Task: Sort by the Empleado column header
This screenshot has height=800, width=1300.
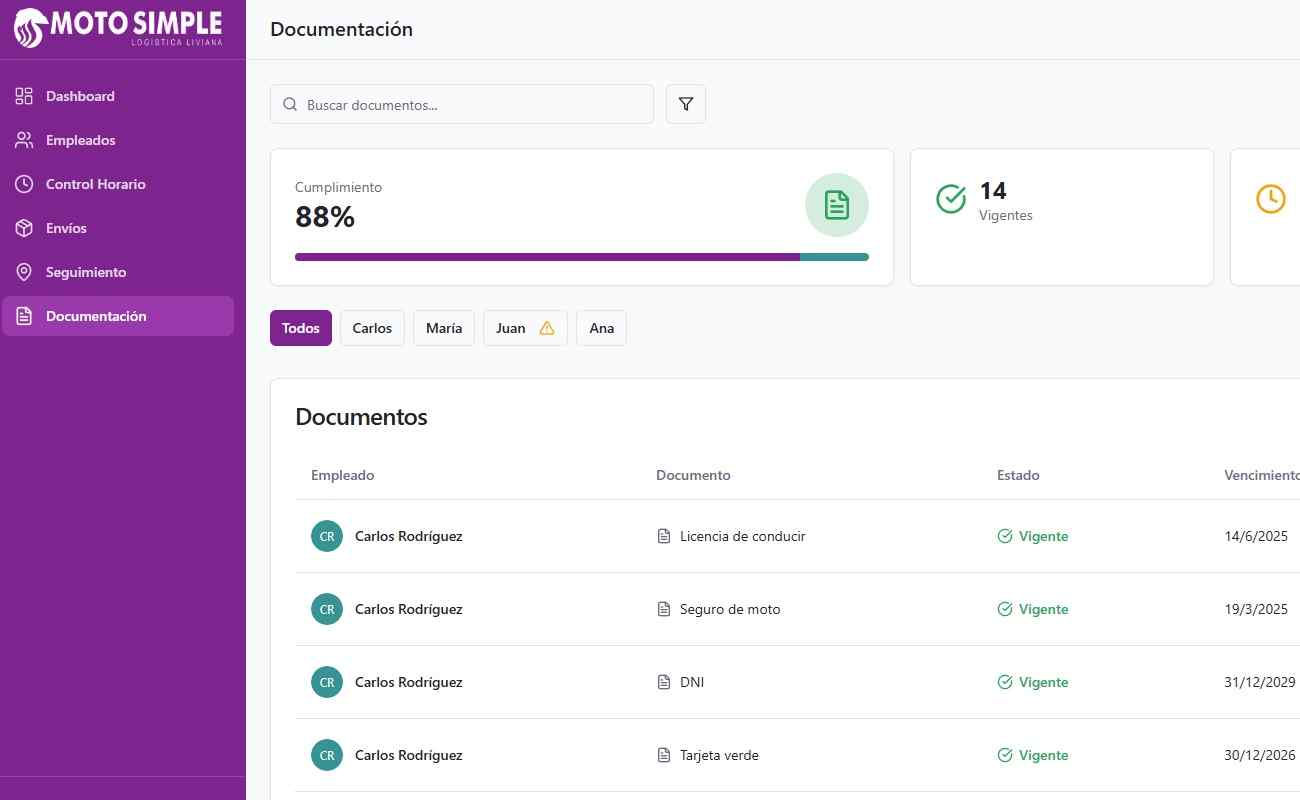Action: tap(343, 475)
